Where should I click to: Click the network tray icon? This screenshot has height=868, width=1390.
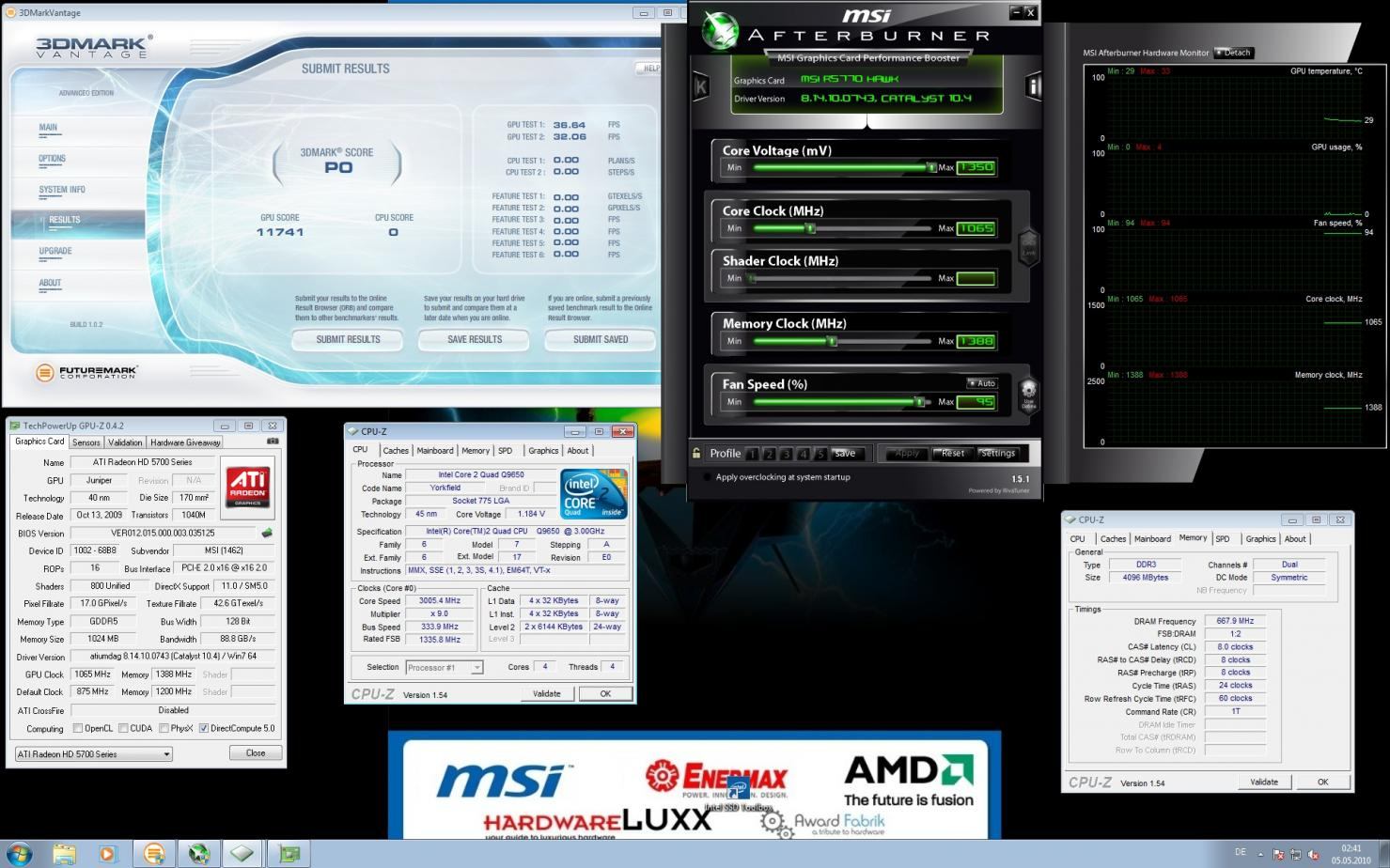coord(1295,854)
